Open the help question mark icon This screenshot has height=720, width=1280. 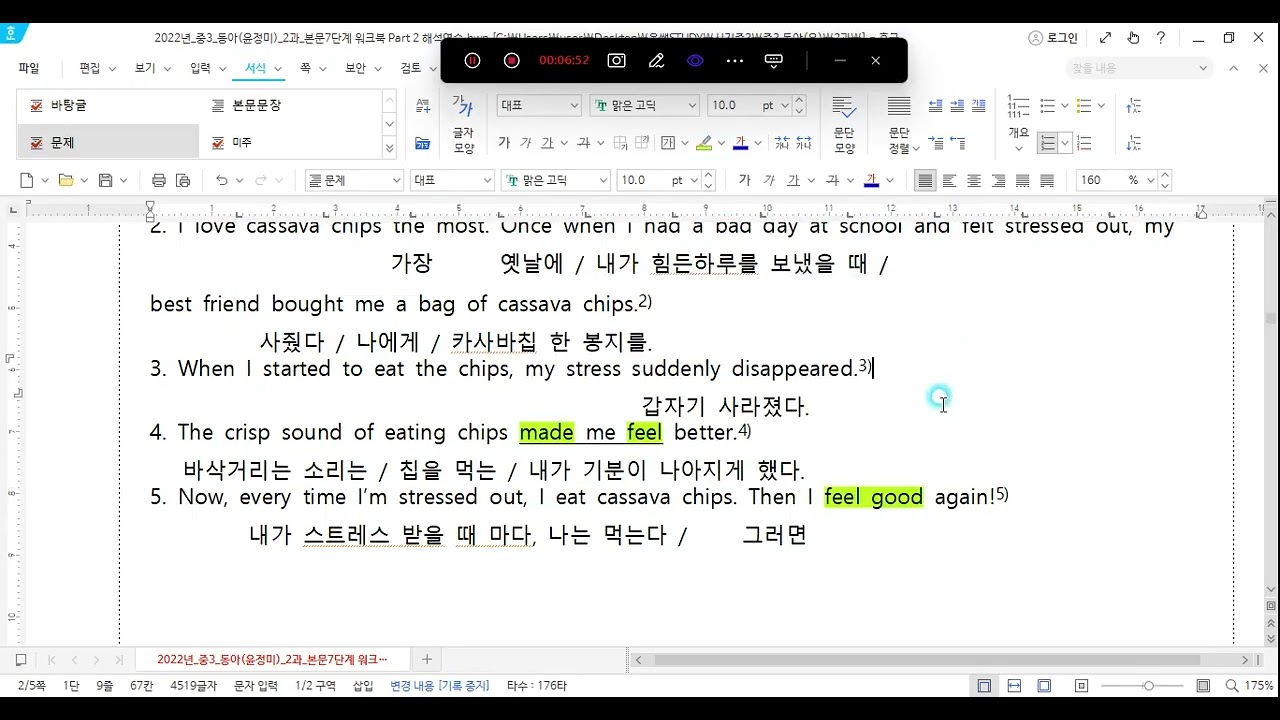(x=1161, y=38)
